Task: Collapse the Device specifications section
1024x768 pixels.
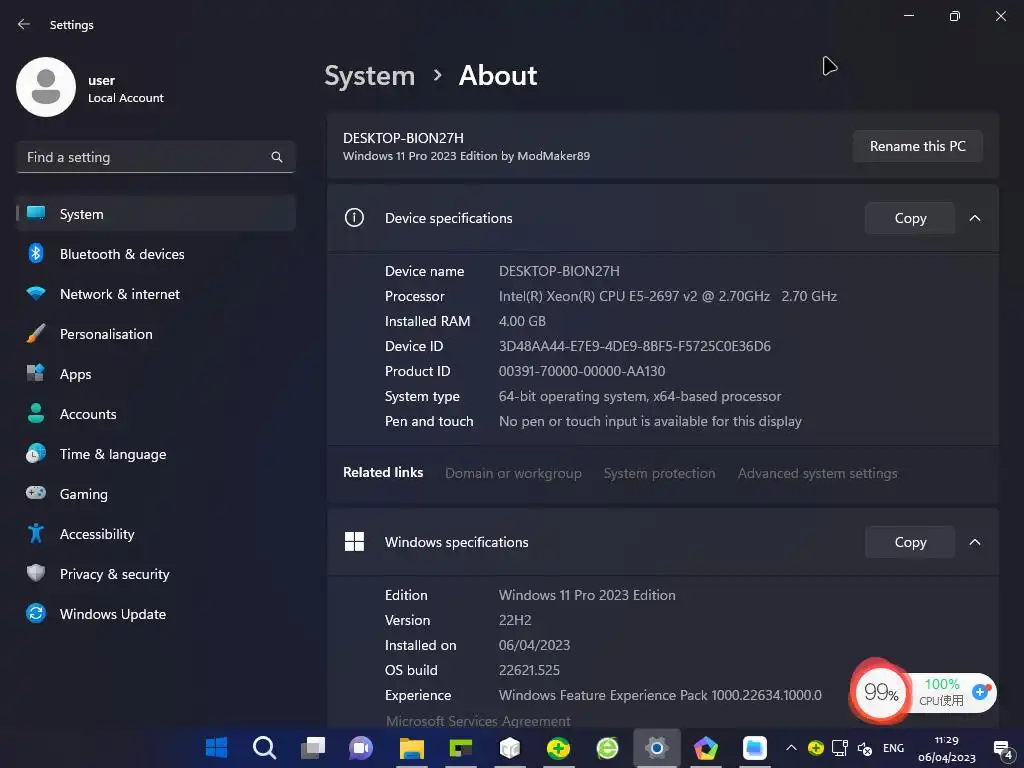Action: 974,218
